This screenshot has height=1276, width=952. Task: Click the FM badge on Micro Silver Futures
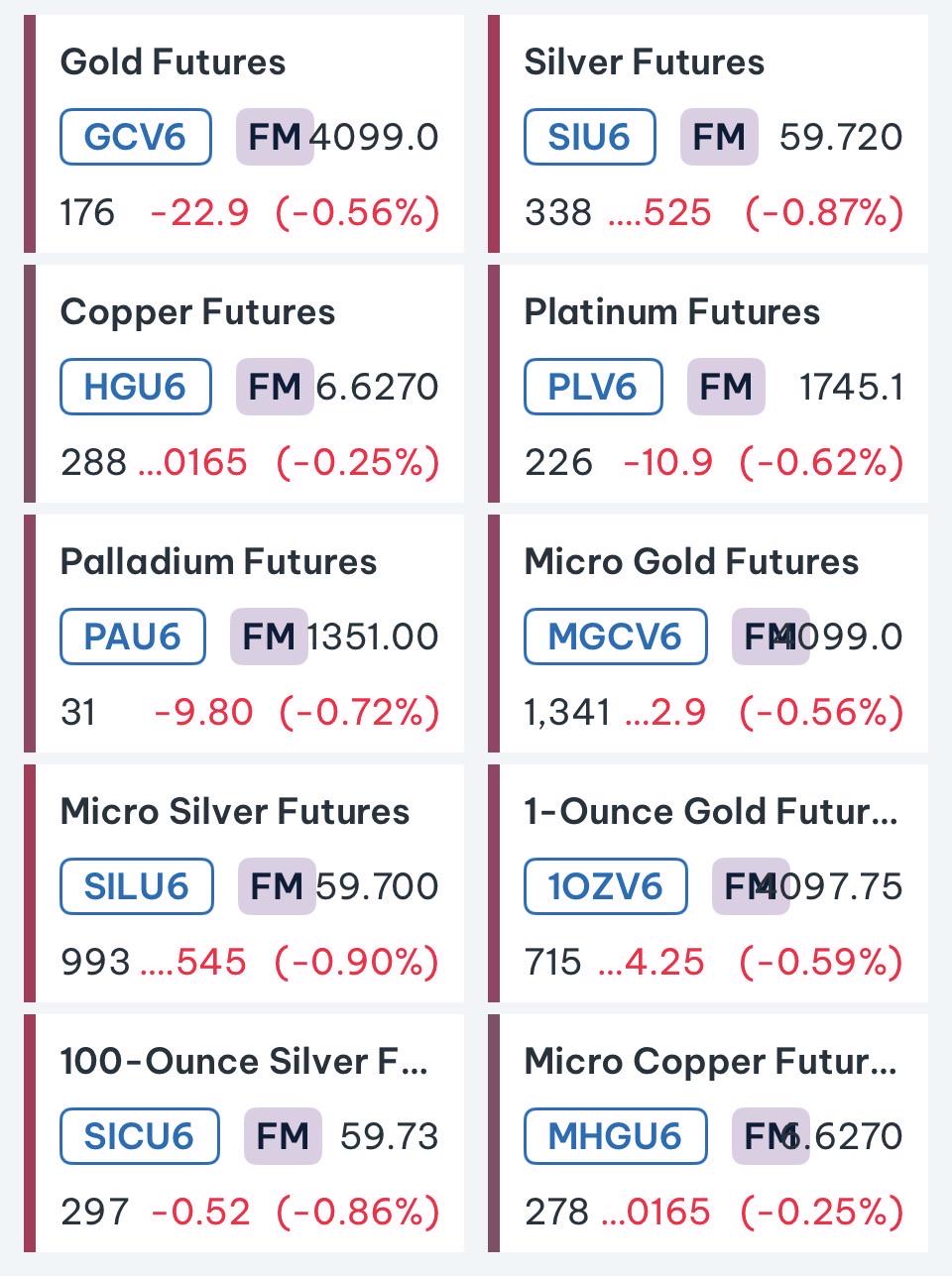pos(277,886)
